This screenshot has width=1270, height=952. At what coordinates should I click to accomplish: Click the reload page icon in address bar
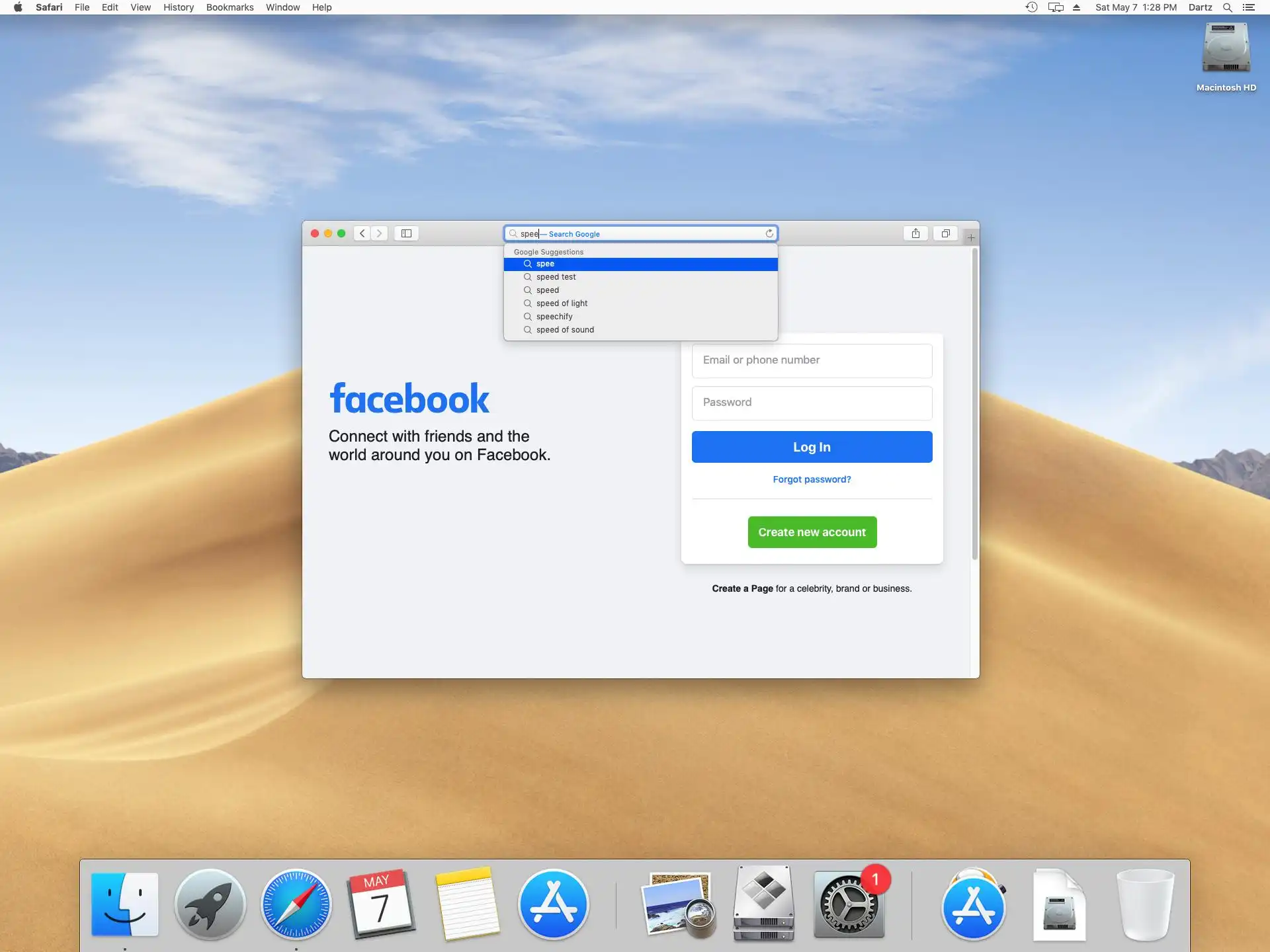[x=769, y=233]
